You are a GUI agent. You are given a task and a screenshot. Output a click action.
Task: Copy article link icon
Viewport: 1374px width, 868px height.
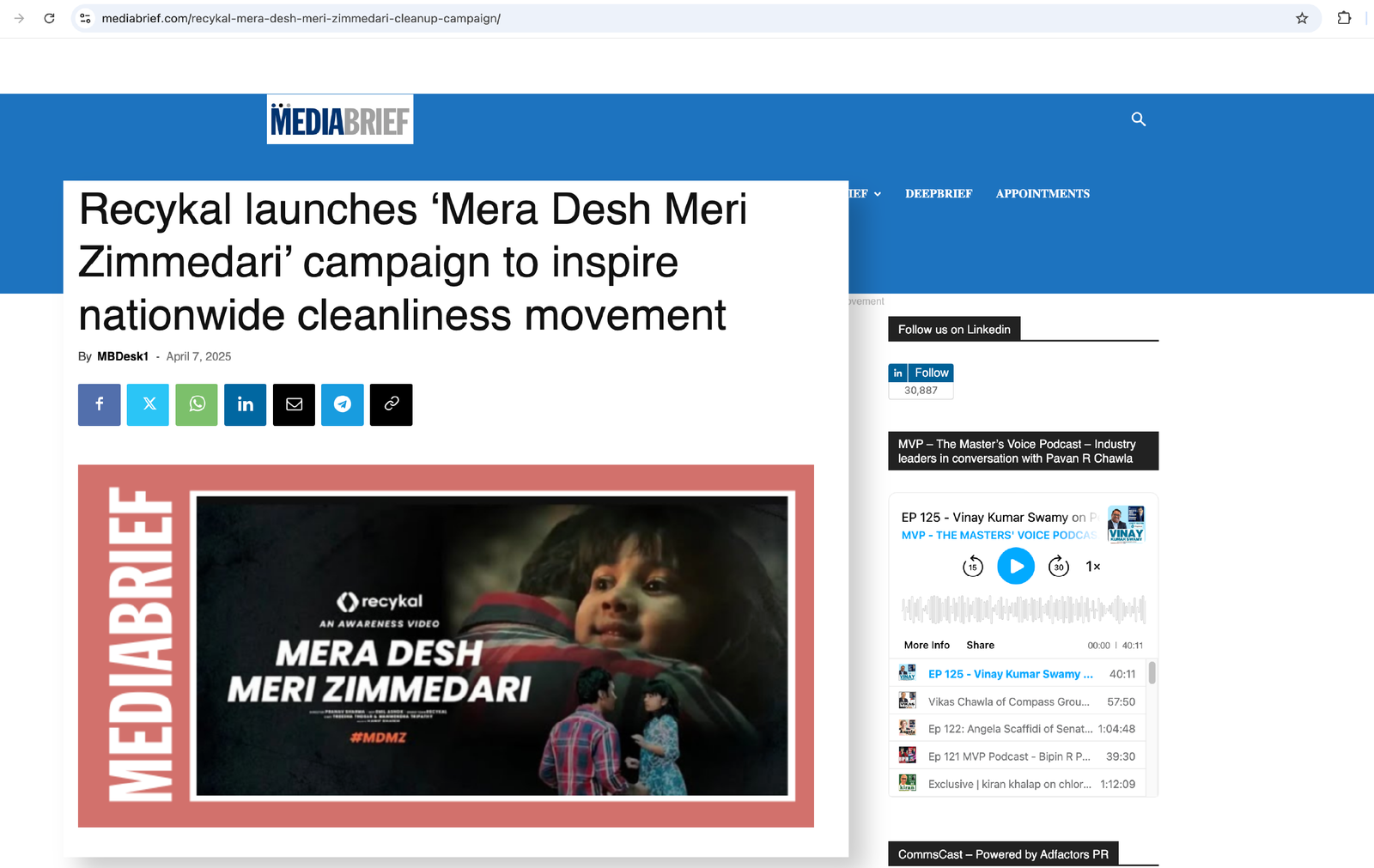(392, 404)
